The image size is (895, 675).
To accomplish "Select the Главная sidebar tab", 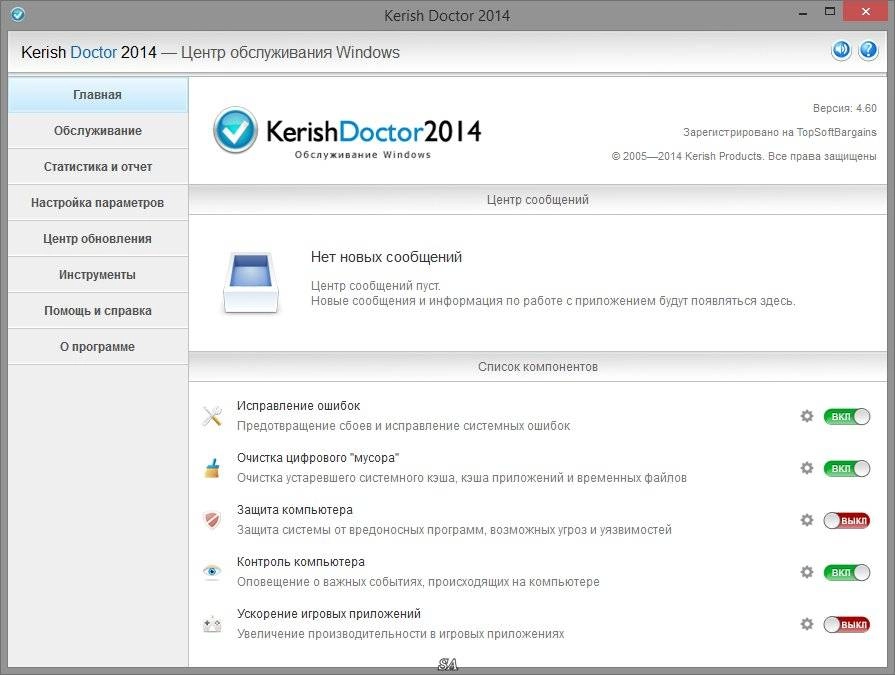I will click(98, 95).
